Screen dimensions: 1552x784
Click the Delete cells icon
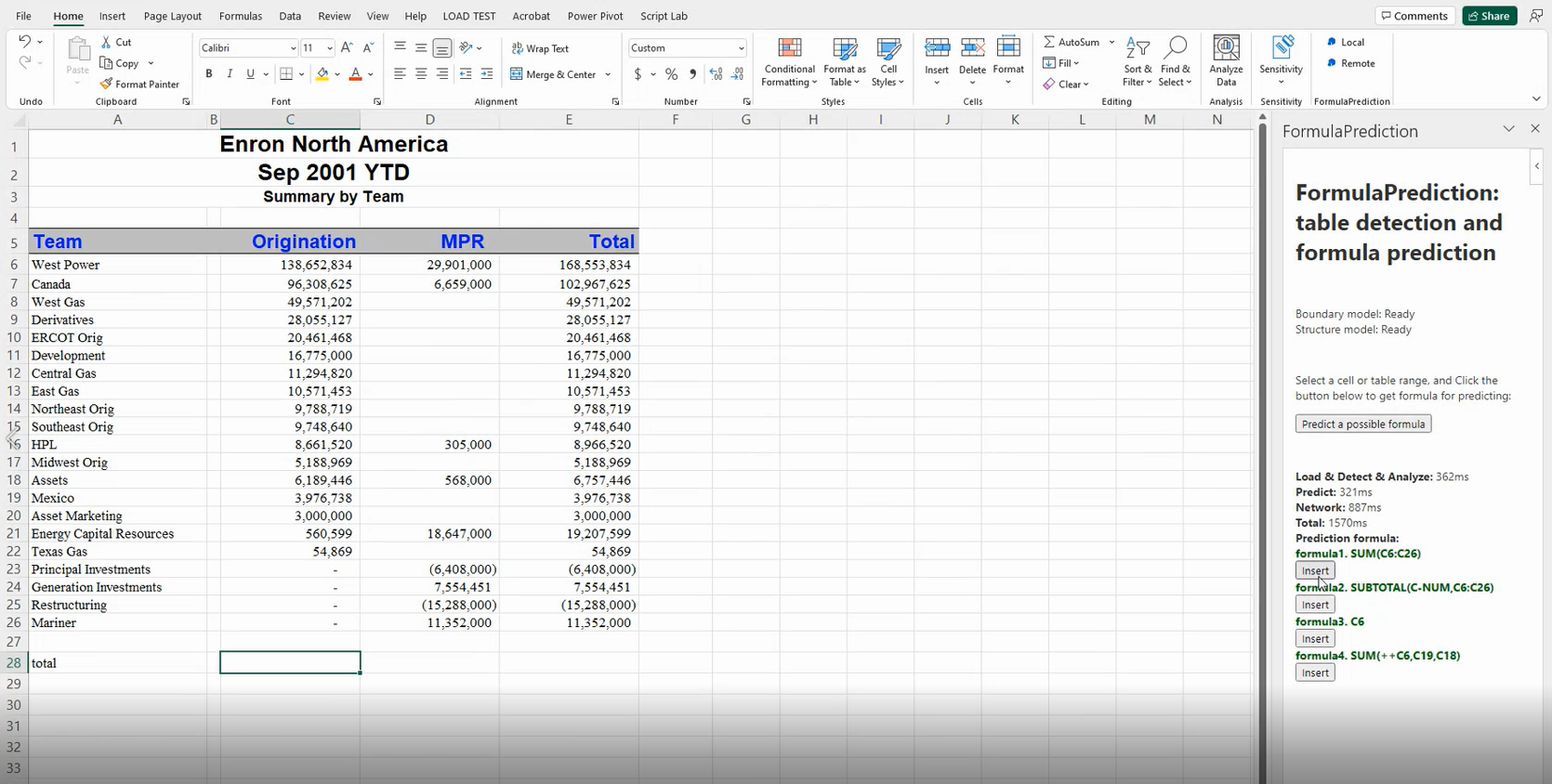pyautogui.click(x=972, y=48)
